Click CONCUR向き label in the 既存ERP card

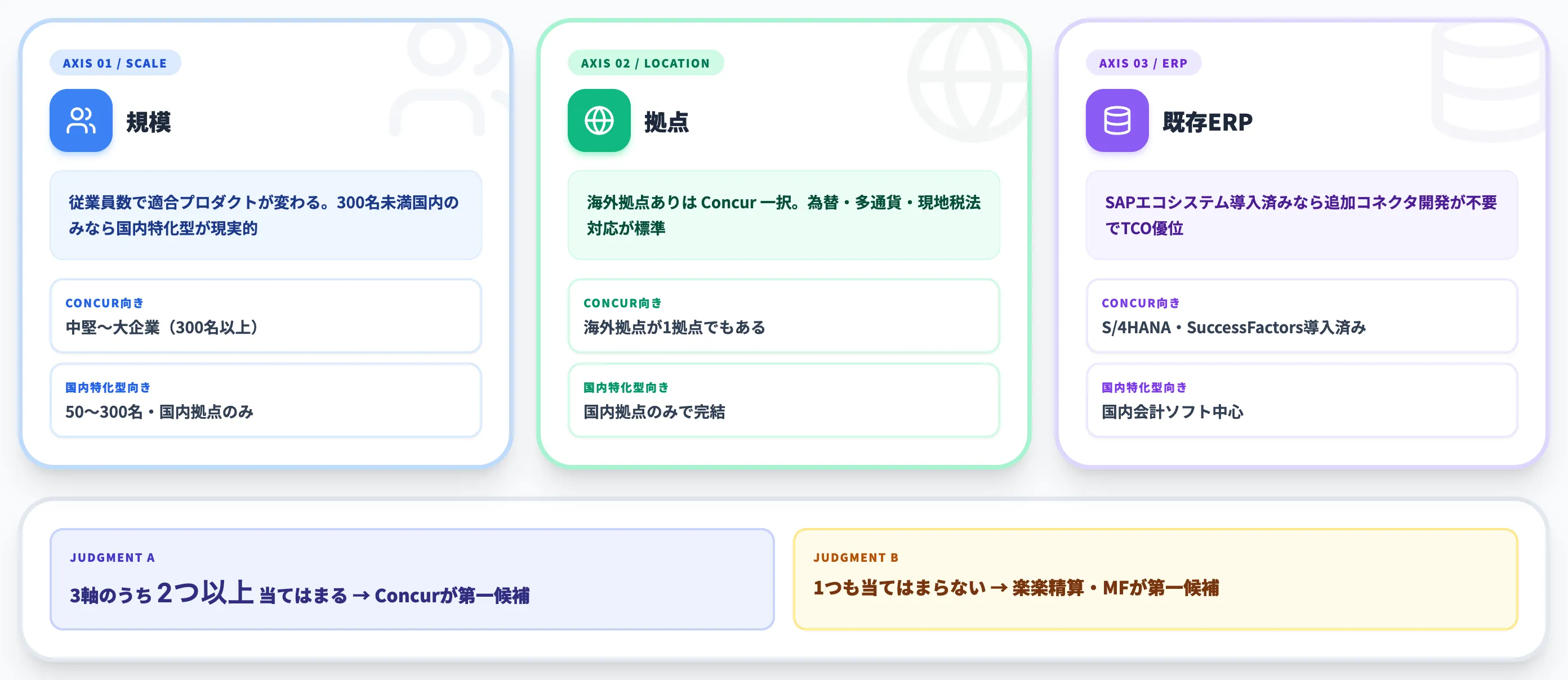tap(1141, 303)
